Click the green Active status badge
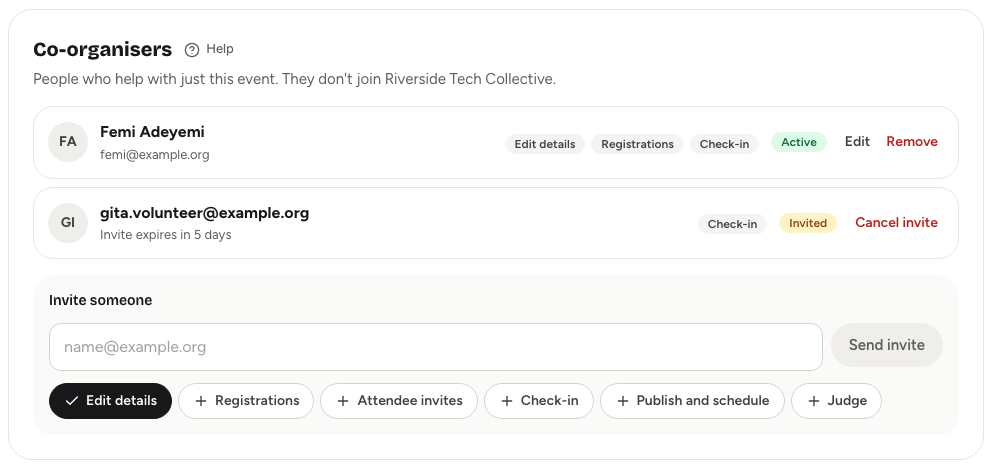Image resolution: width=992 pixels, height=468 pixels. [x=799, y=142]
